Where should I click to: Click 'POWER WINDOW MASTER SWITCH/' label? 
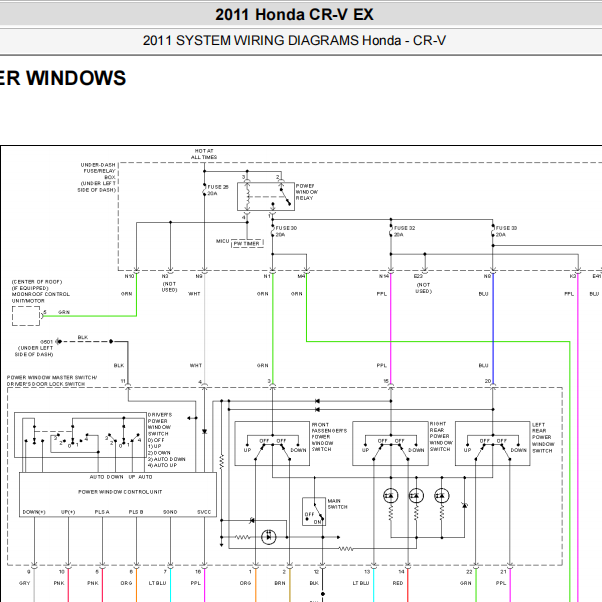[x=51, y=377]
